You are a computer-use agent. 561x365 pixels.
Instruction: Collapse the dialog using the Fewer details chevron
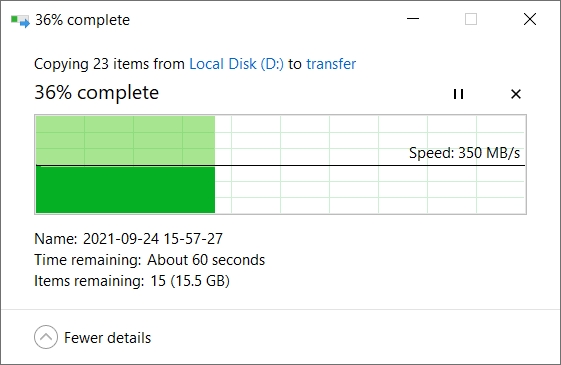[x=46, y=337]
